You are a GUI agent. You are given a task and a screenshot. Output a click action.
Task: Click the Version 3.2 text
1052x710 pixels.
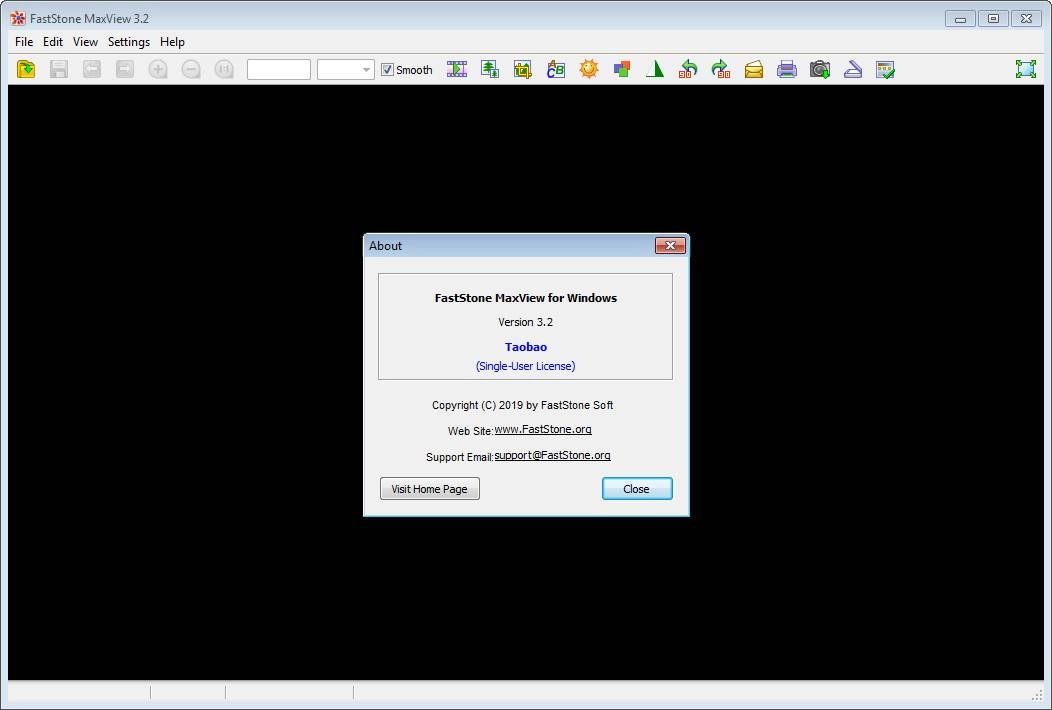[525, 322]
